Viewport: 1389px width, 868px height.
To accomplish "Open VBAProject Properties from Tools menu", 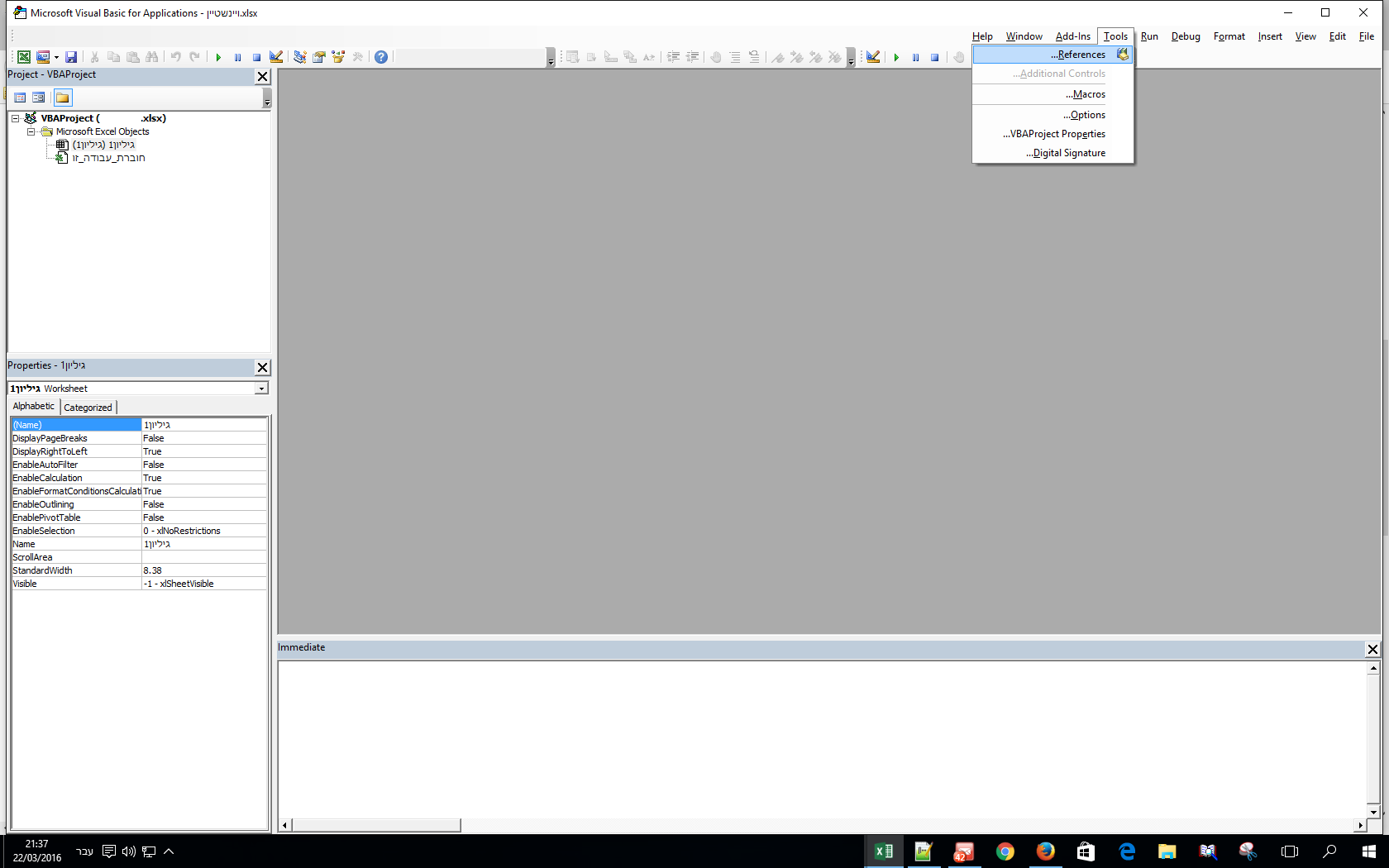I will pyautogui.click(x=1052, y=134).
